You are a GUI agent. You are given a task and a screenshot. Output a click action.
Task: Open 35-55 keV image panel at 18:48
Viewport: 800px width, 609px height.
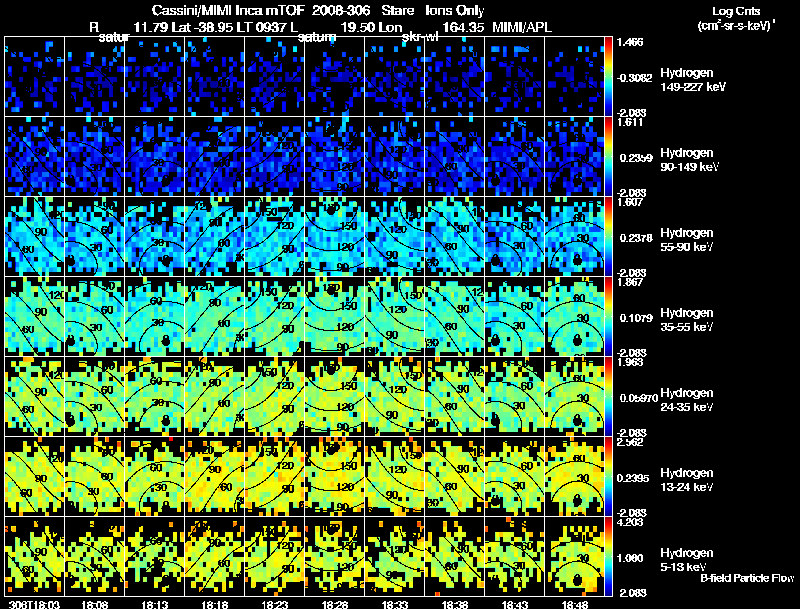click(x=574, y=316)
